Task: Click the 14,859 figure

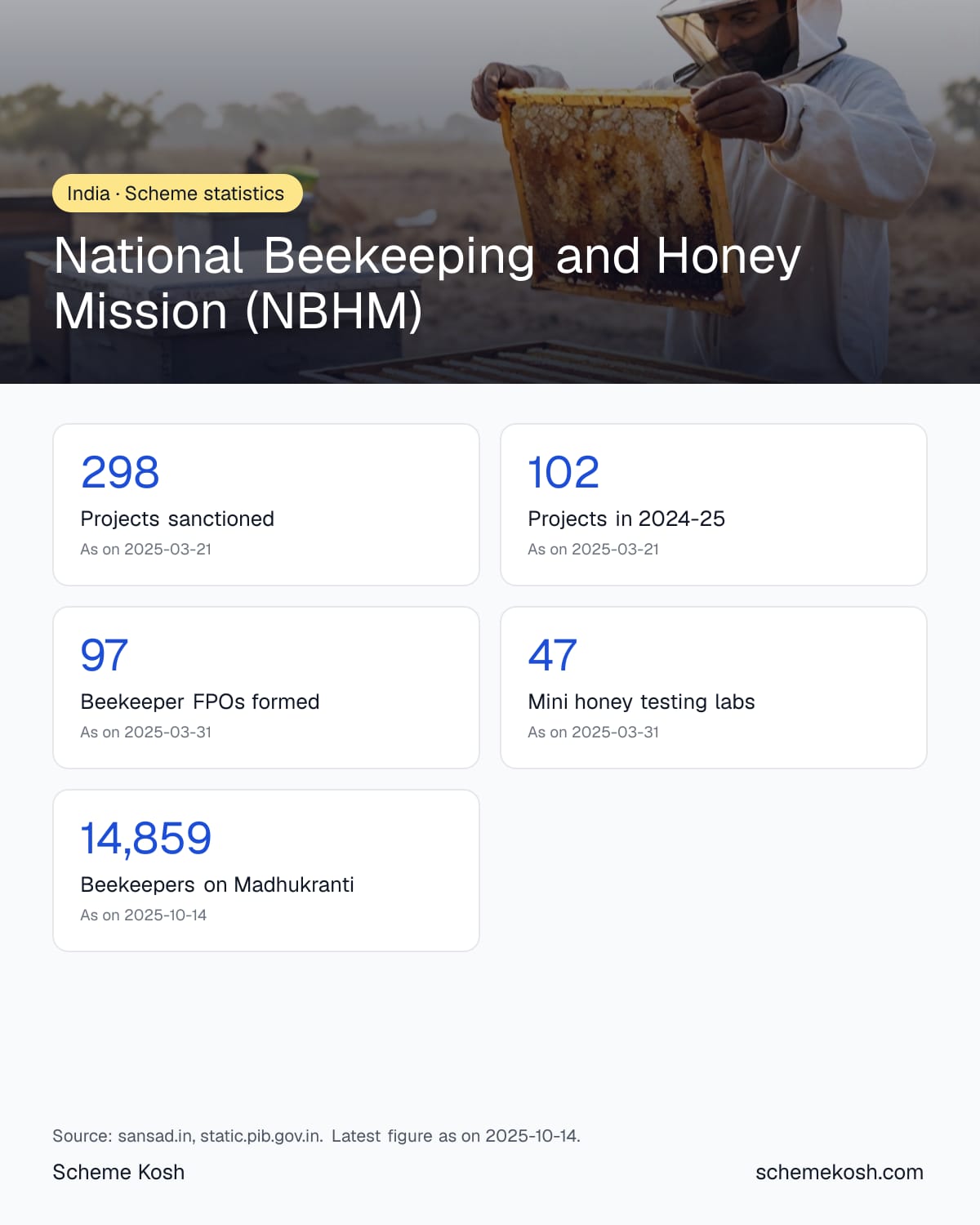Action: click(146, 838)
